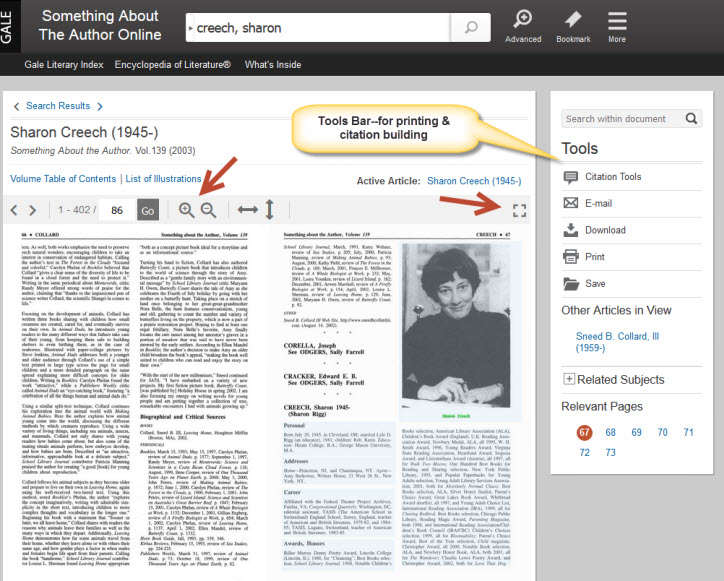Jump to relevant page 69
Viewport: 724px width, 581px height.
[636, 432]
